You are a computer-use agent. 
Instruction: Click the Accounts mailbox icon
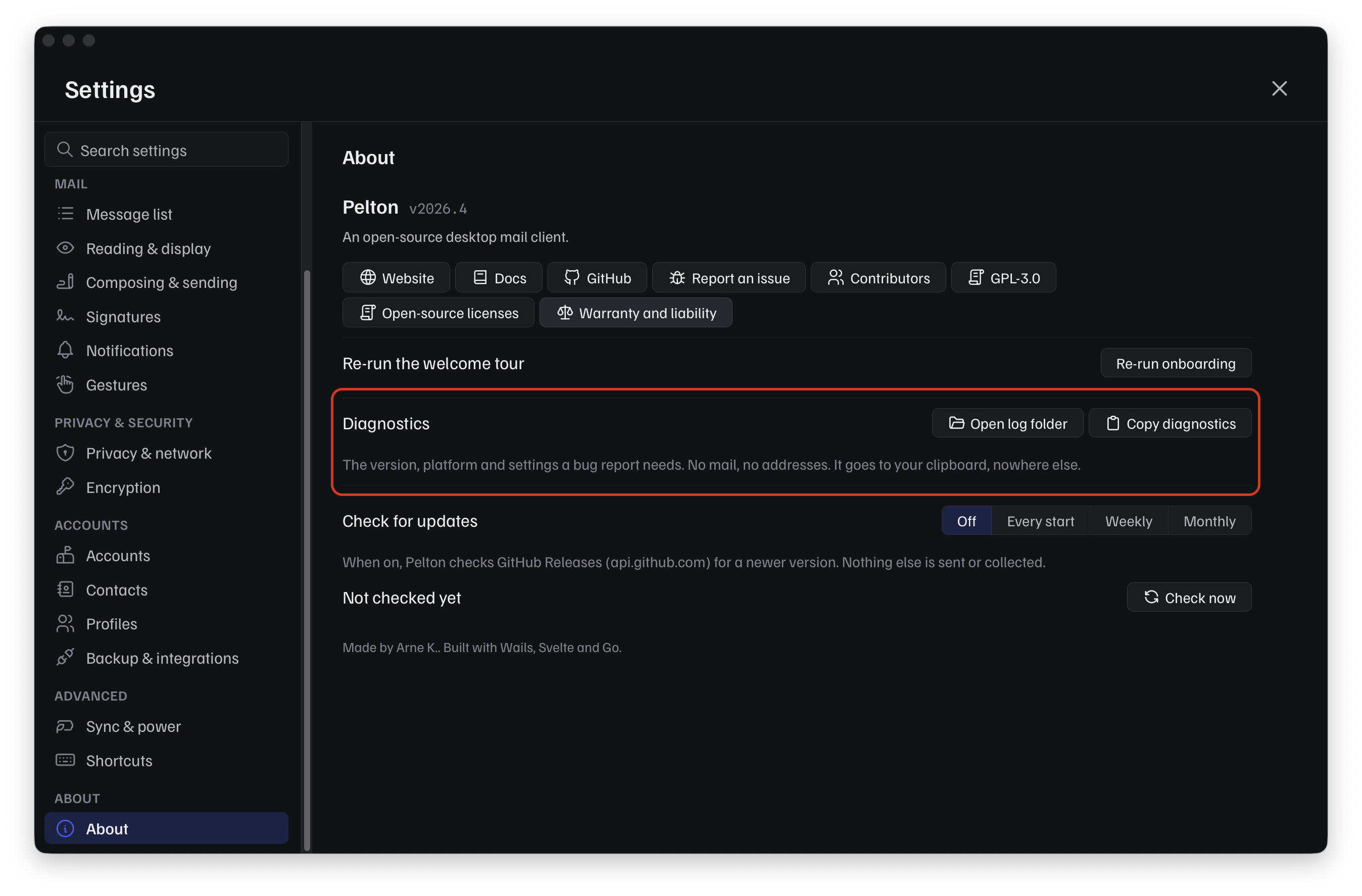coord(65,555)
